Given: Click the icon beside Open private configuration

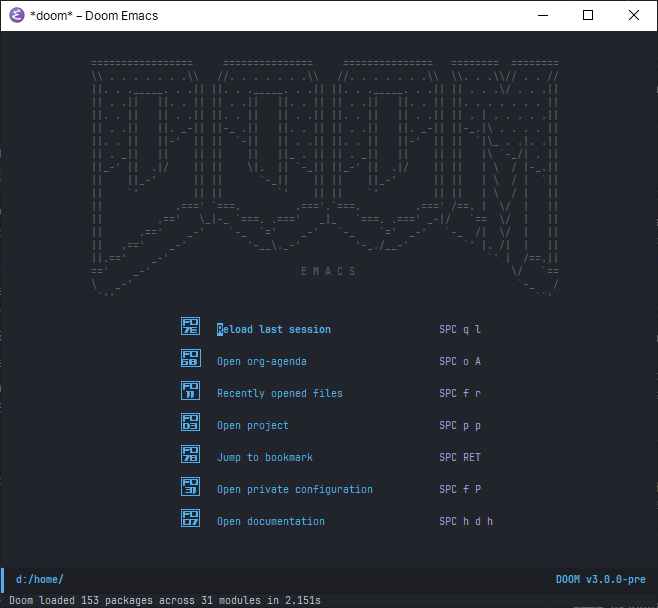Looking at the screenshot, I should 191,486.
